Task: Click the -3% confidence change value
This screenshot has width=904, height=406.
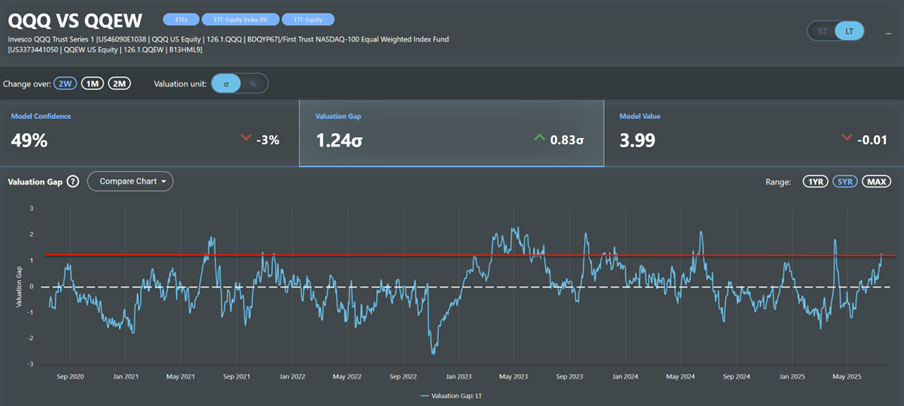Action: point(268,139)
